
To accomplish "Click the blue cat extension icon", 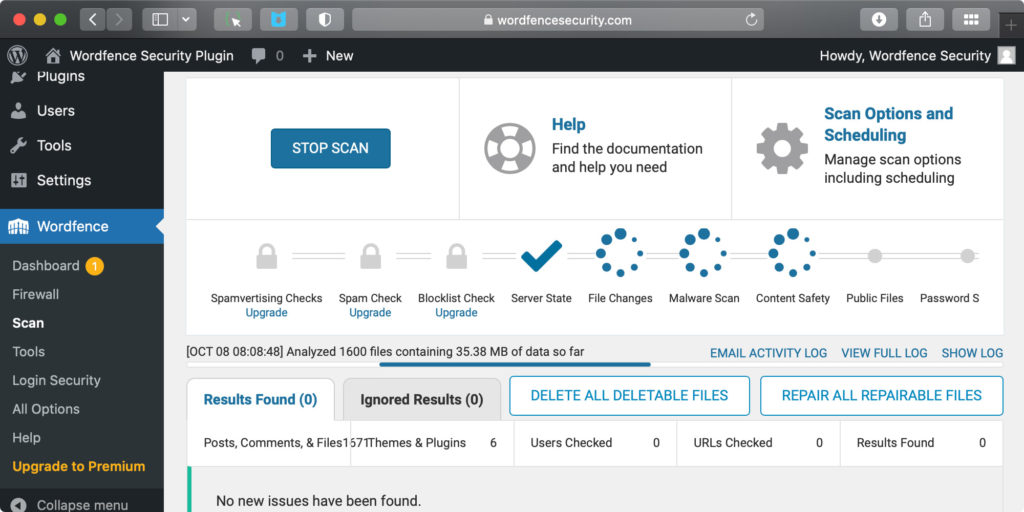I will click(x=279, y=20).
